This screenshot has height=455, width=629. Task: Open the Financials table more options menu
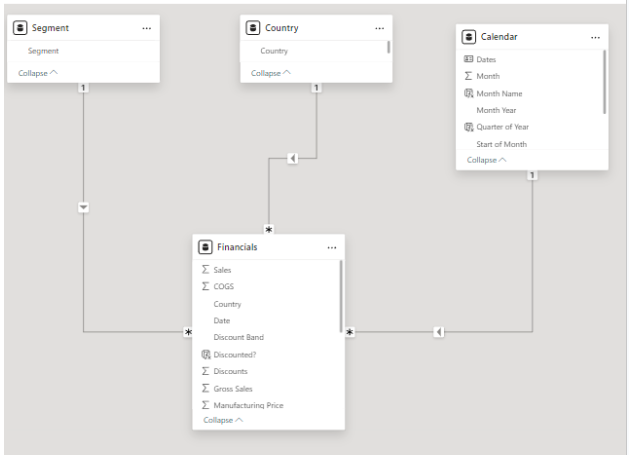click(332, 248)
